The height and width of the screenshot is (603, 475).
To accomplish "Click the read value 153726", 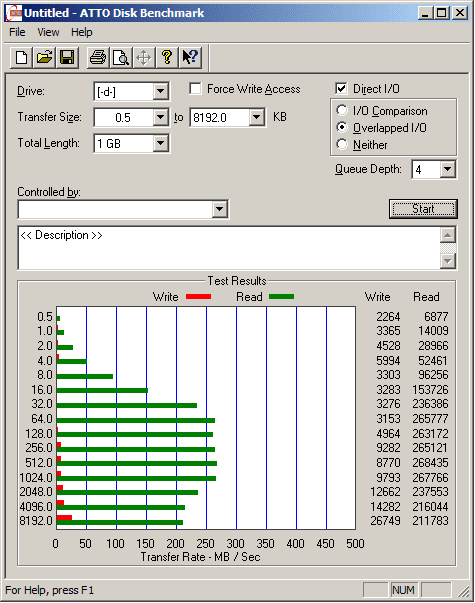I will (x=430, y=390).
